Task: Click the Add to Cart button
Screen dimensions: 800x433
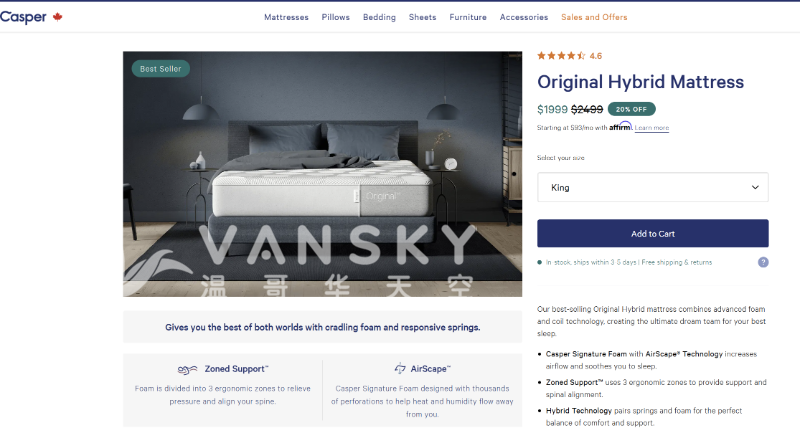Action: pos(653,234)
